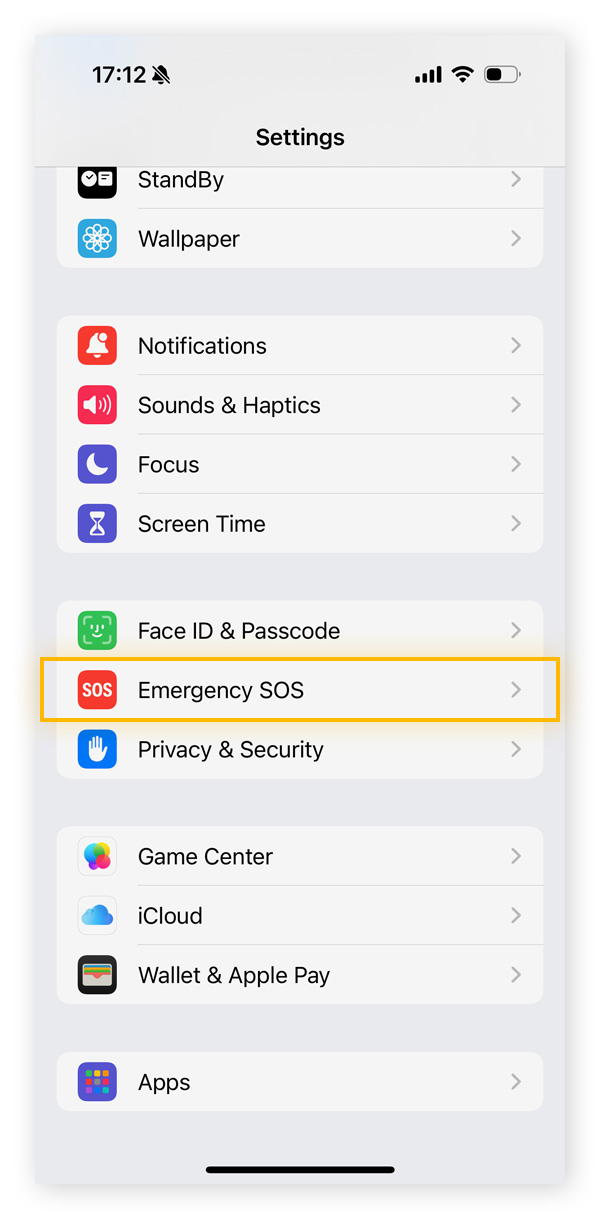Viewport: 600px width, 1219px height.
Task: Expand Wallet & Apple Pay via its chevron
Action: pos(516,975)
